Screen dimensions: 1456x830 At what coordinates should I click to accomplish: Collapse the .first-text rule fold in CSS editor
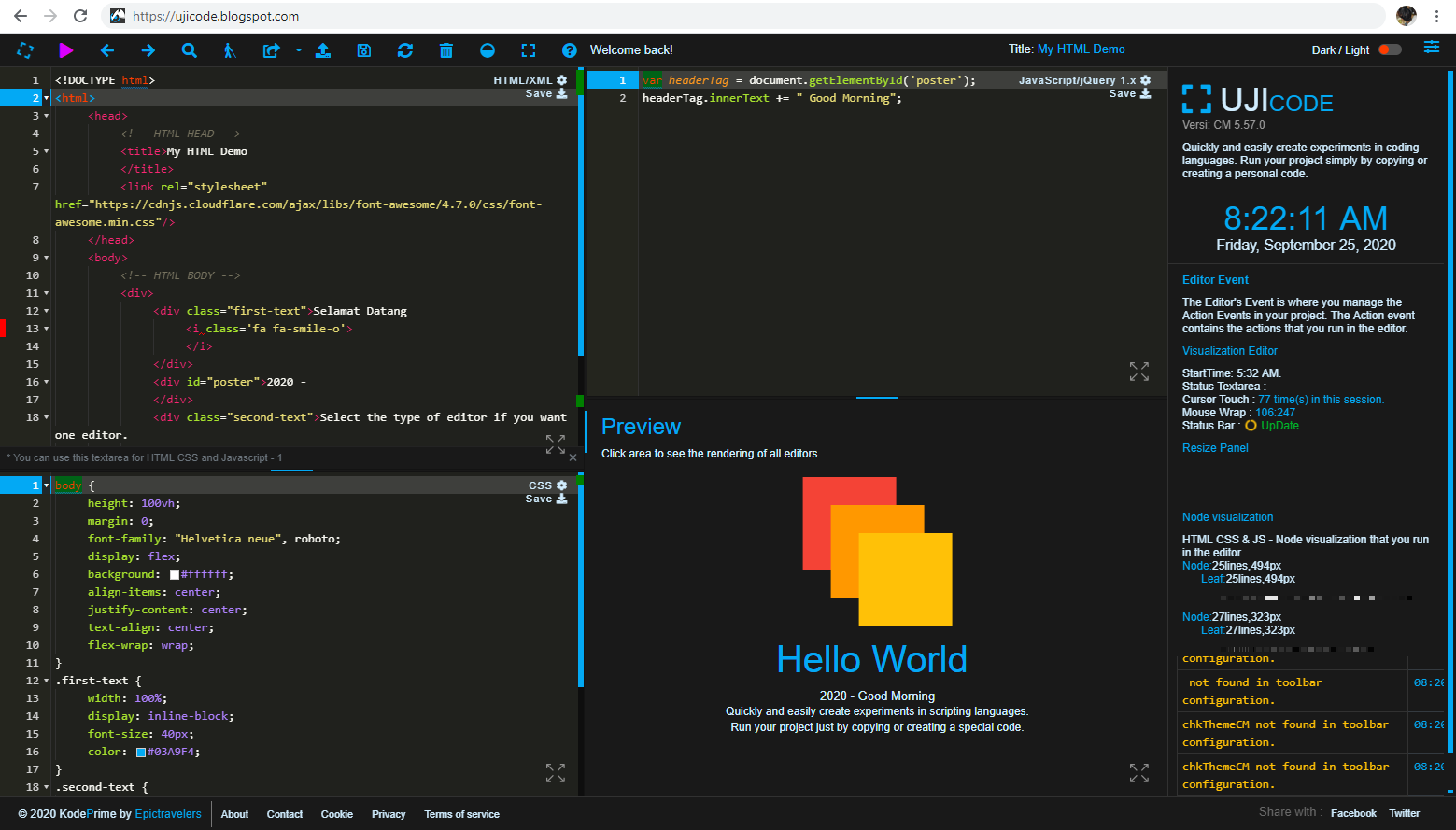click(x=47, y=681)
